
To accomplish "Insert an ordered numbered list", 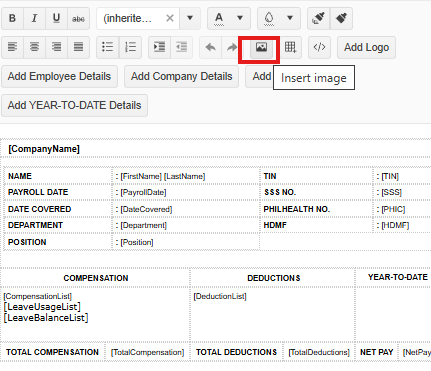I will (x=130, y=47).
